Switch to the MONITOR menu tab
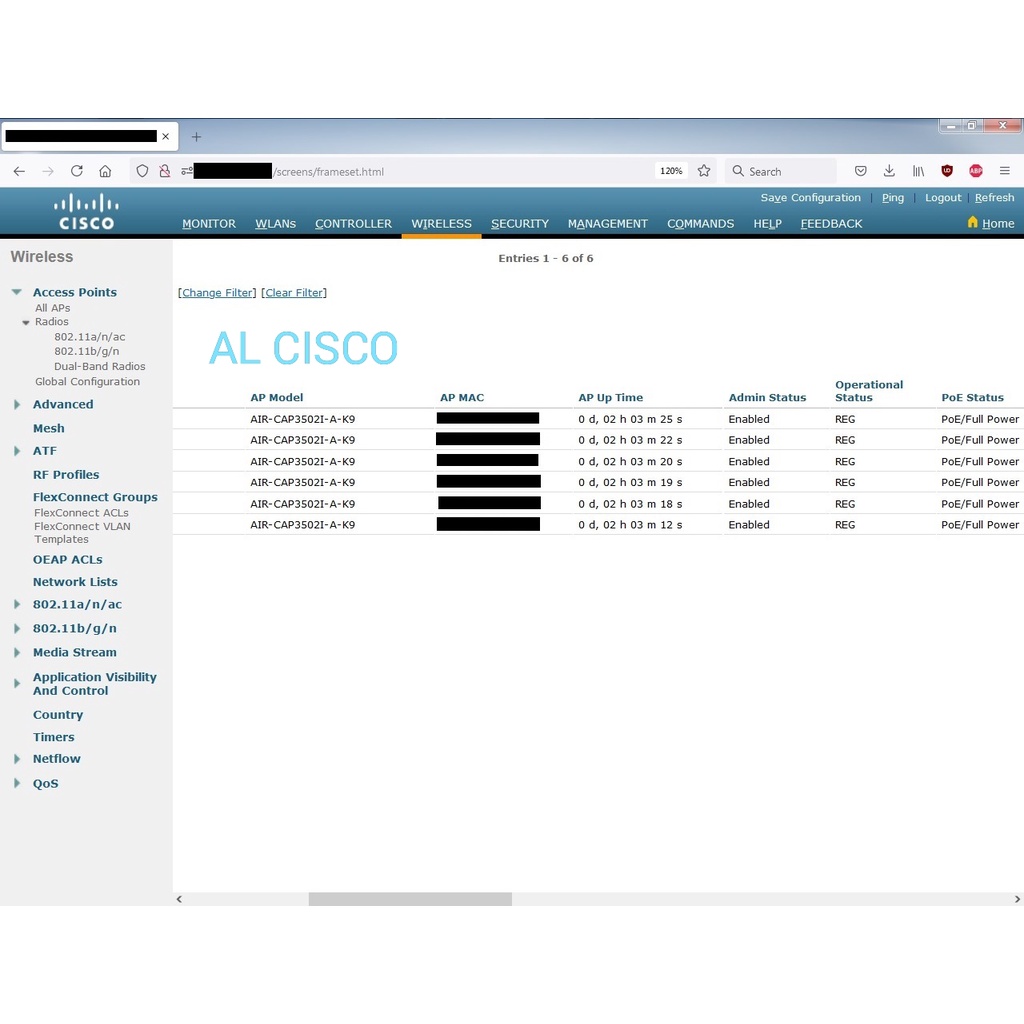 pyautogui.click(x=209, y=224)
